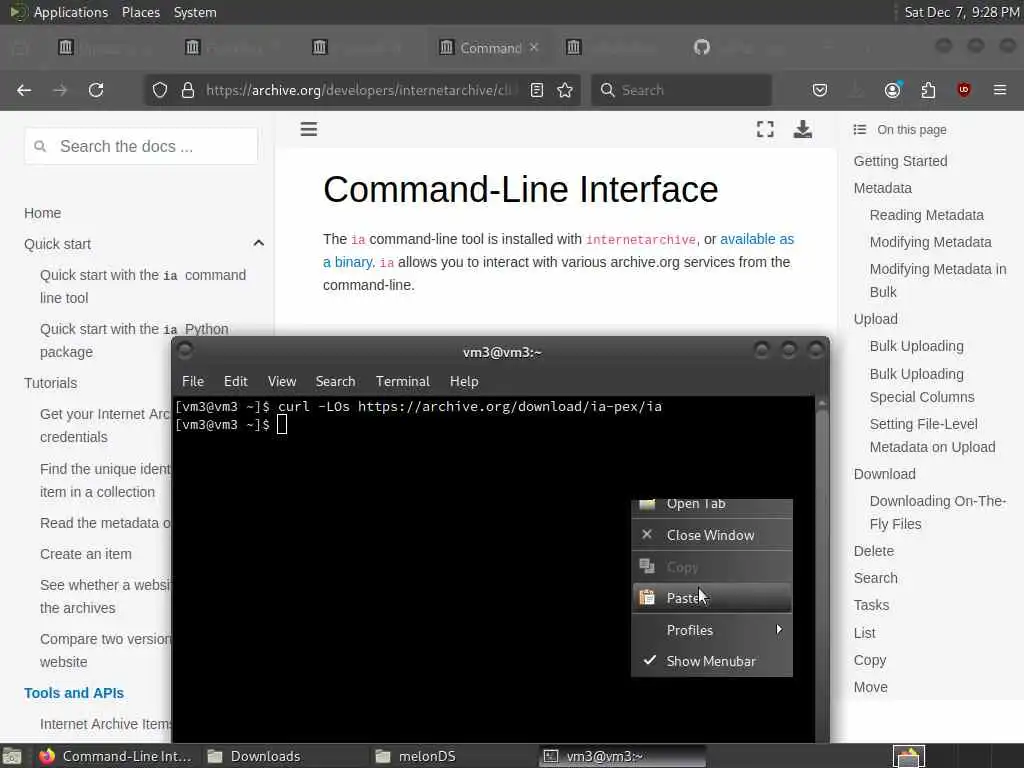Open the terminal File menu
This screenshot has height=768, width=1024.
193,381
